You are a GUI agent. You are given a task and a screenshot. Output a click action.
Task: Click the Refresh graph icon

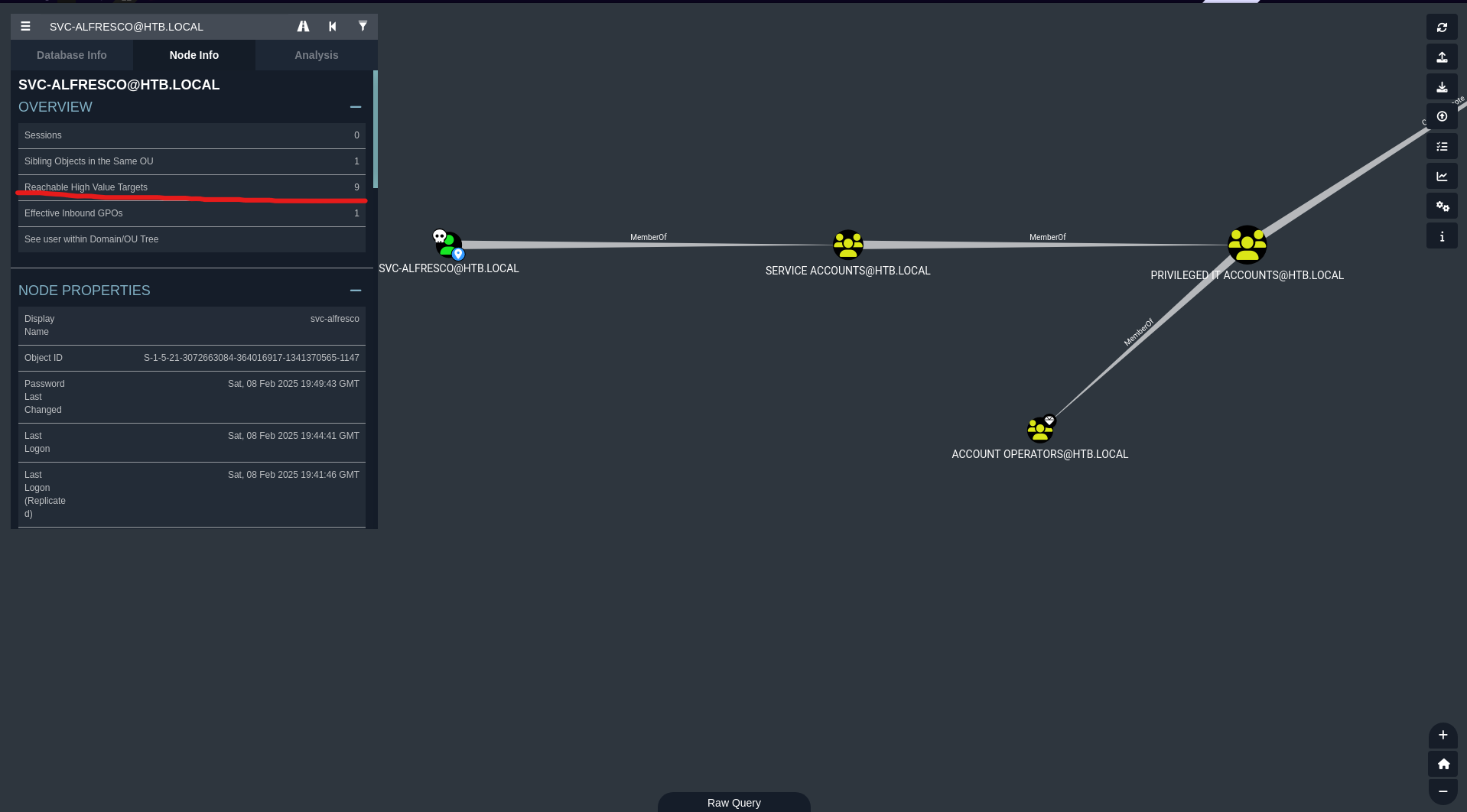[1441, 28]
